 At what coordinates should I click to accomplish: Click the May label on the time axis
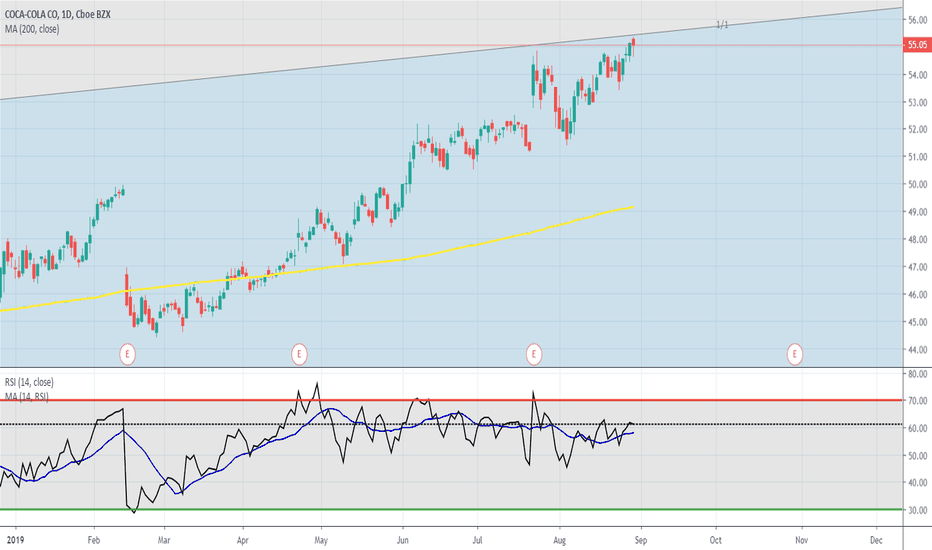click(x=321, y=540)
